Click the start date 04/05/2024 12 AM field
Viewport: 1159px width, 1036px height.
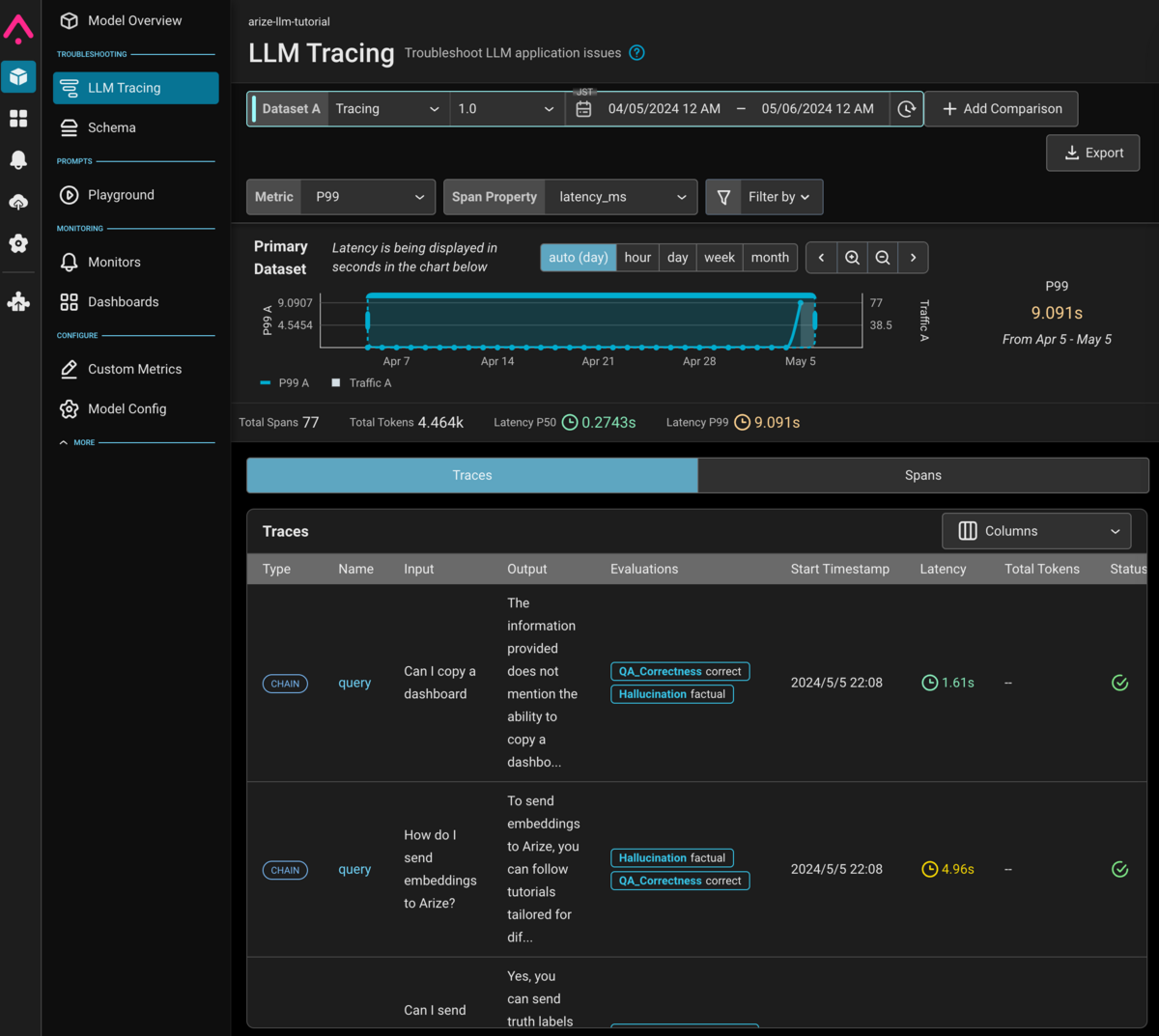(x=664, y=109)
